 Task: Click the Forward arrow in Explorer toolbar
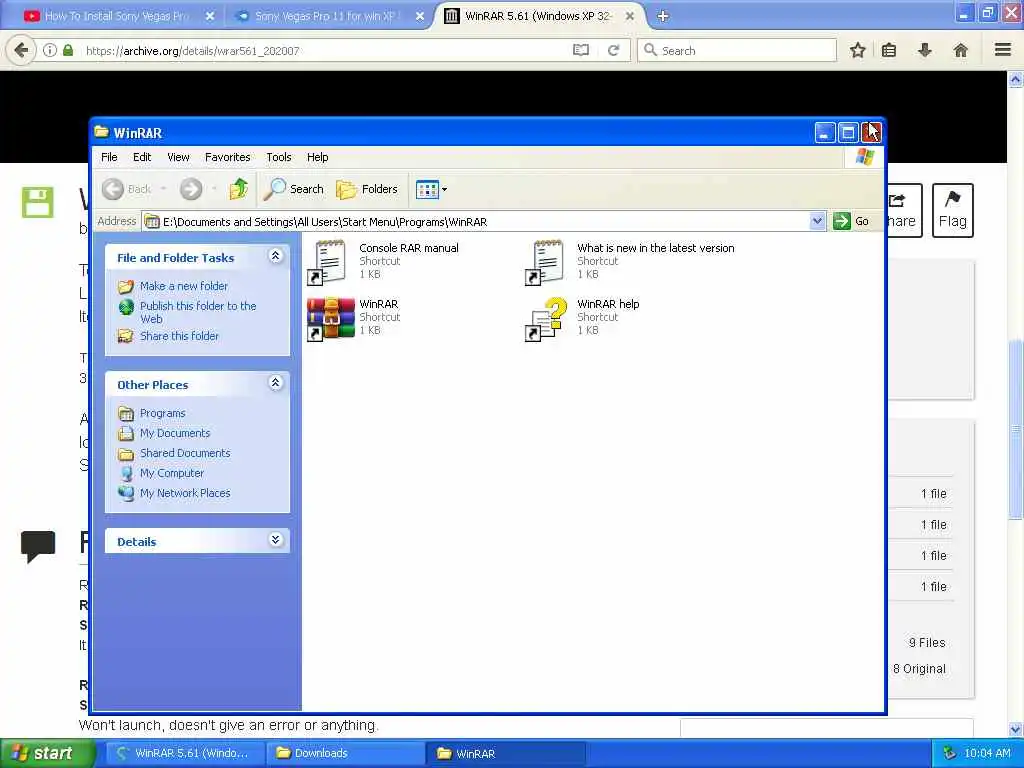[x=191, y=189]
